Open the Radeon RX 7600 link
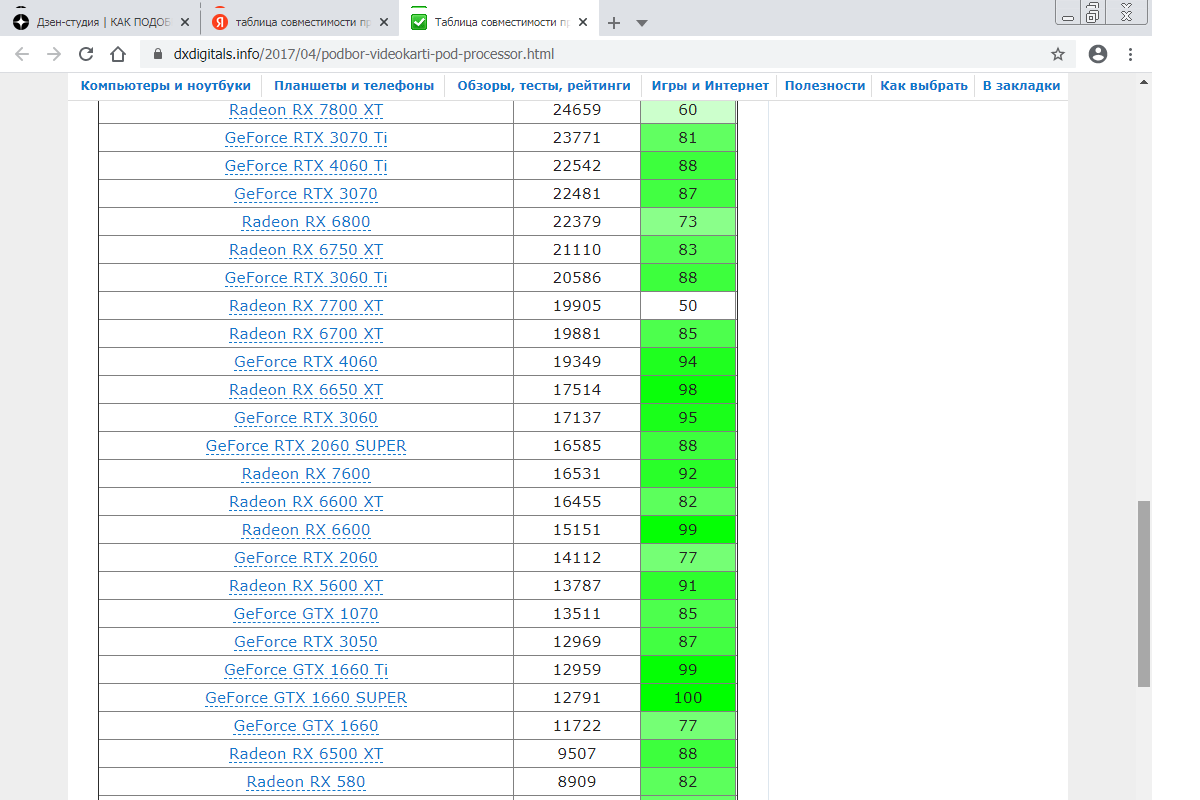The width and height of the screenshot is (1200, 800). [306, 474]
